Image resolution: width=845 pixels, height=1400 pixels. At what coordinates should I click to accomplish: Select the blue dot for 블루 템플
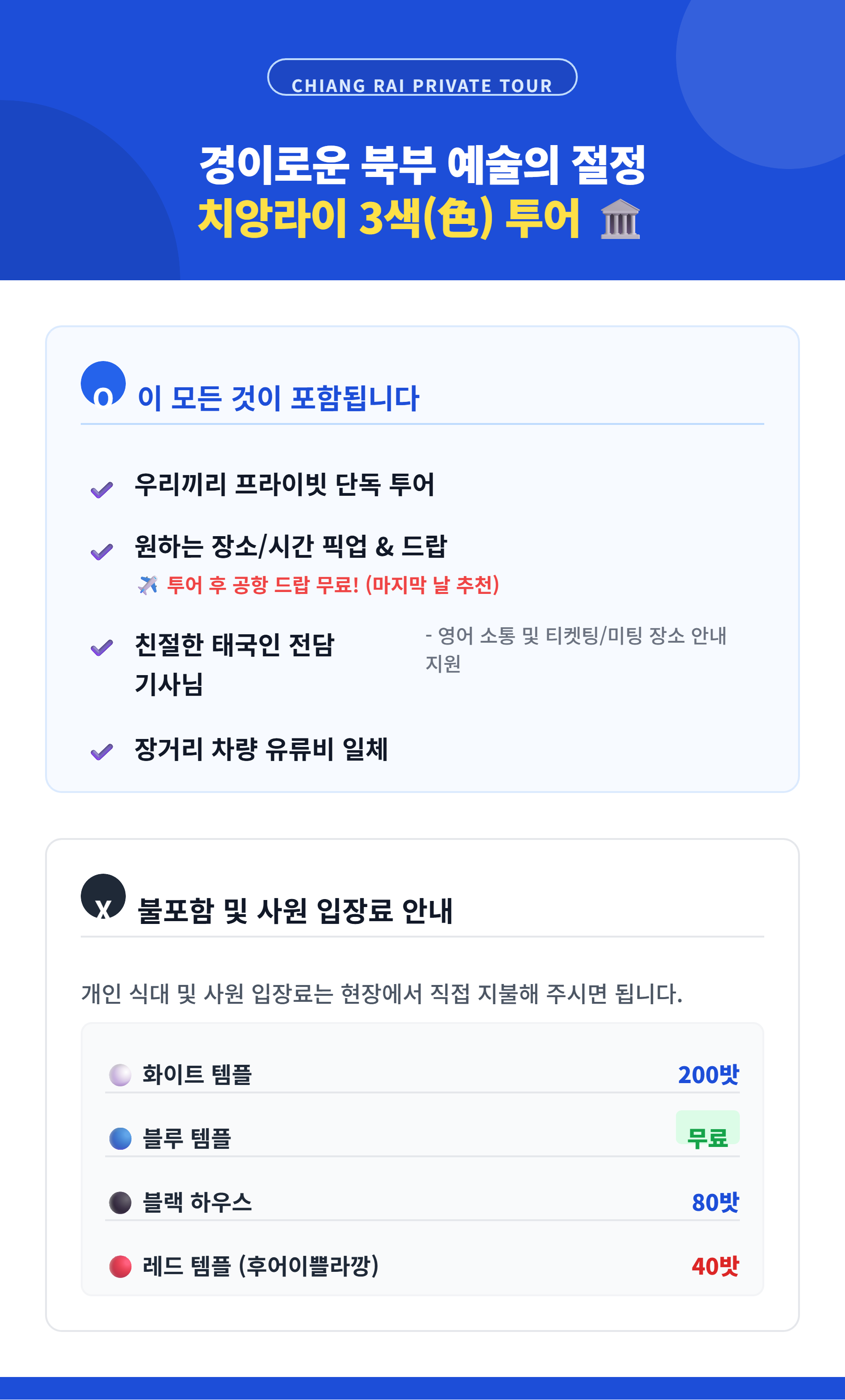coord(121,1138)
